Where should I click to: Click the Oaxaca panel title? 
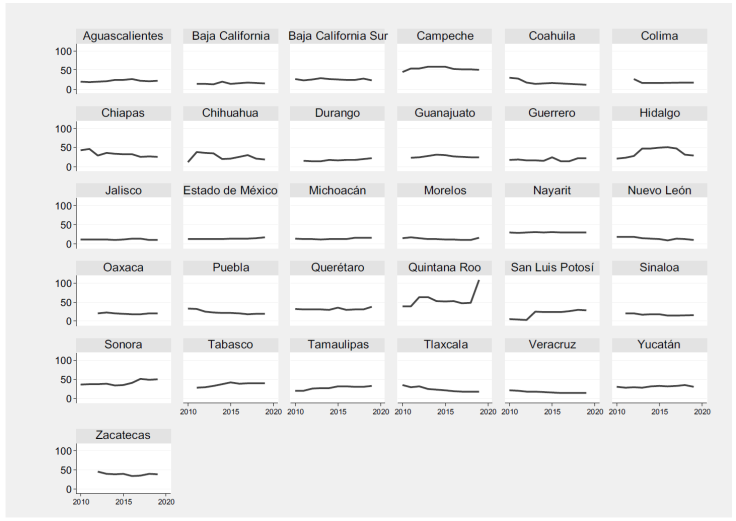[x=124, y=268]
